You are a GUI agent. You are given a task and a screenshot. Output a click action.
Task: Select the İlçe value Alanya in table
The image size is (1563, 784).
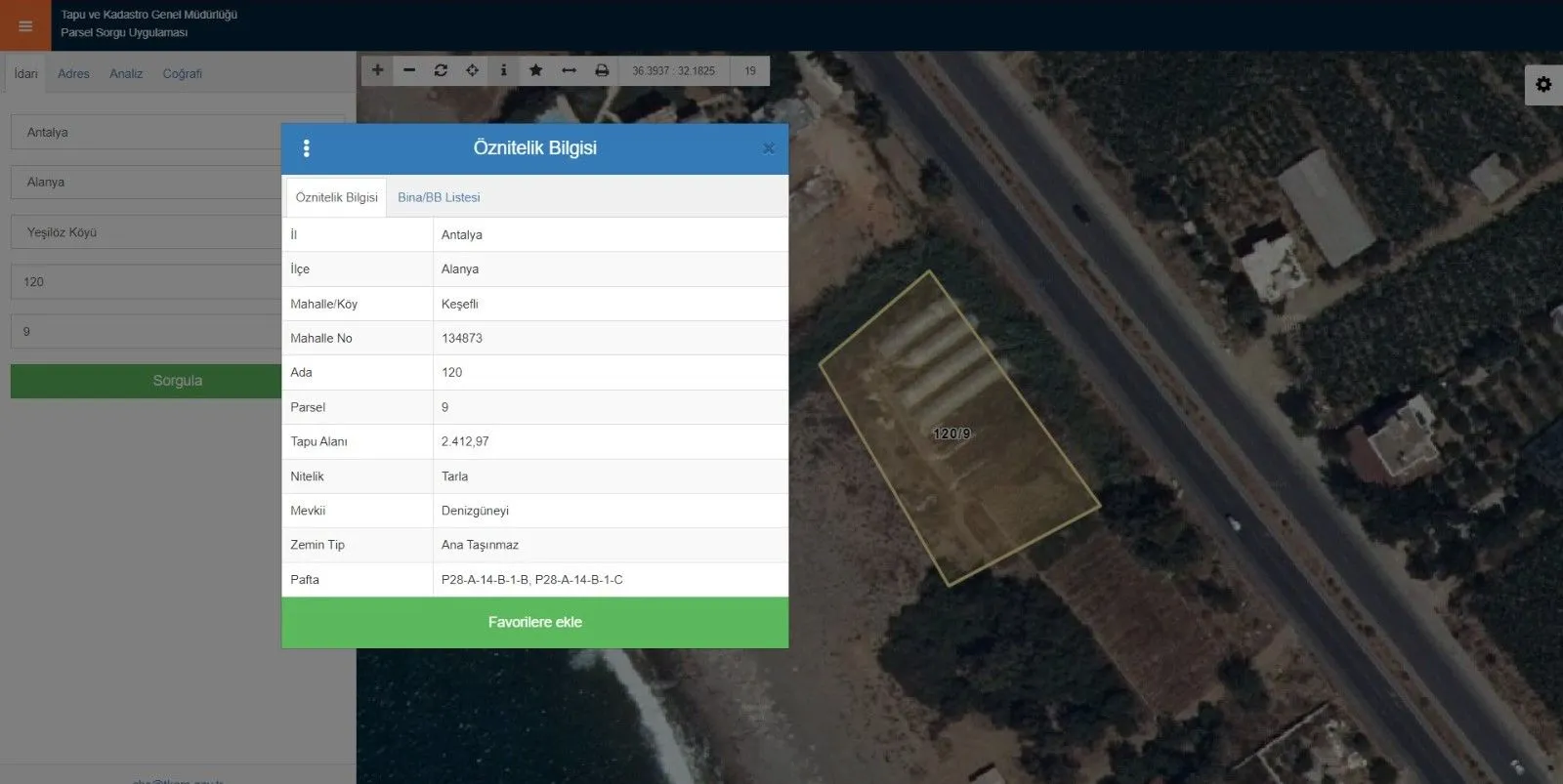(x=460, y=269)
